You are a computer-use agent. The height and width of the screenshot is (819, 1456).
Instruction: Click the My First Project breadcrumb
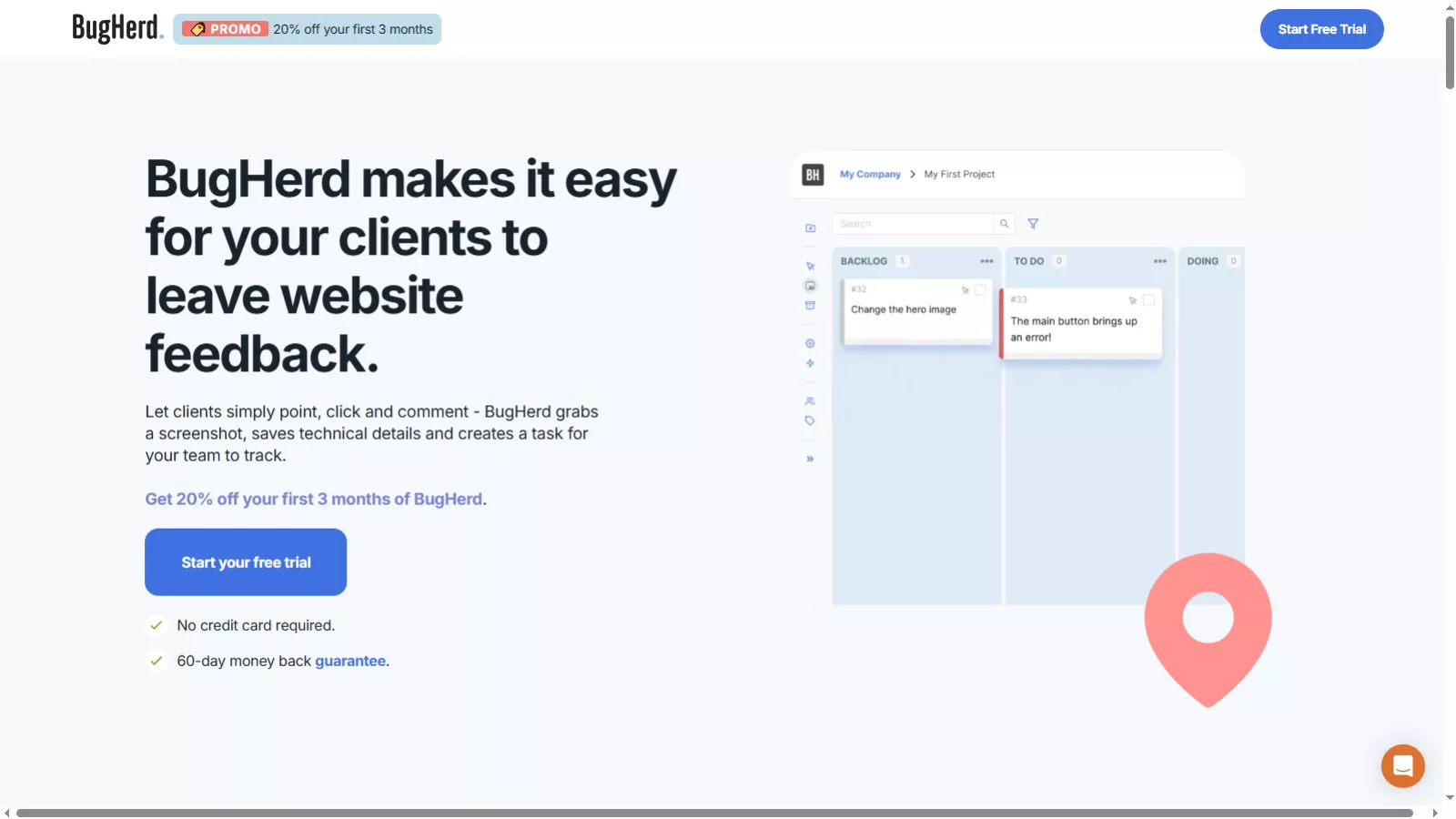[959, 175]
